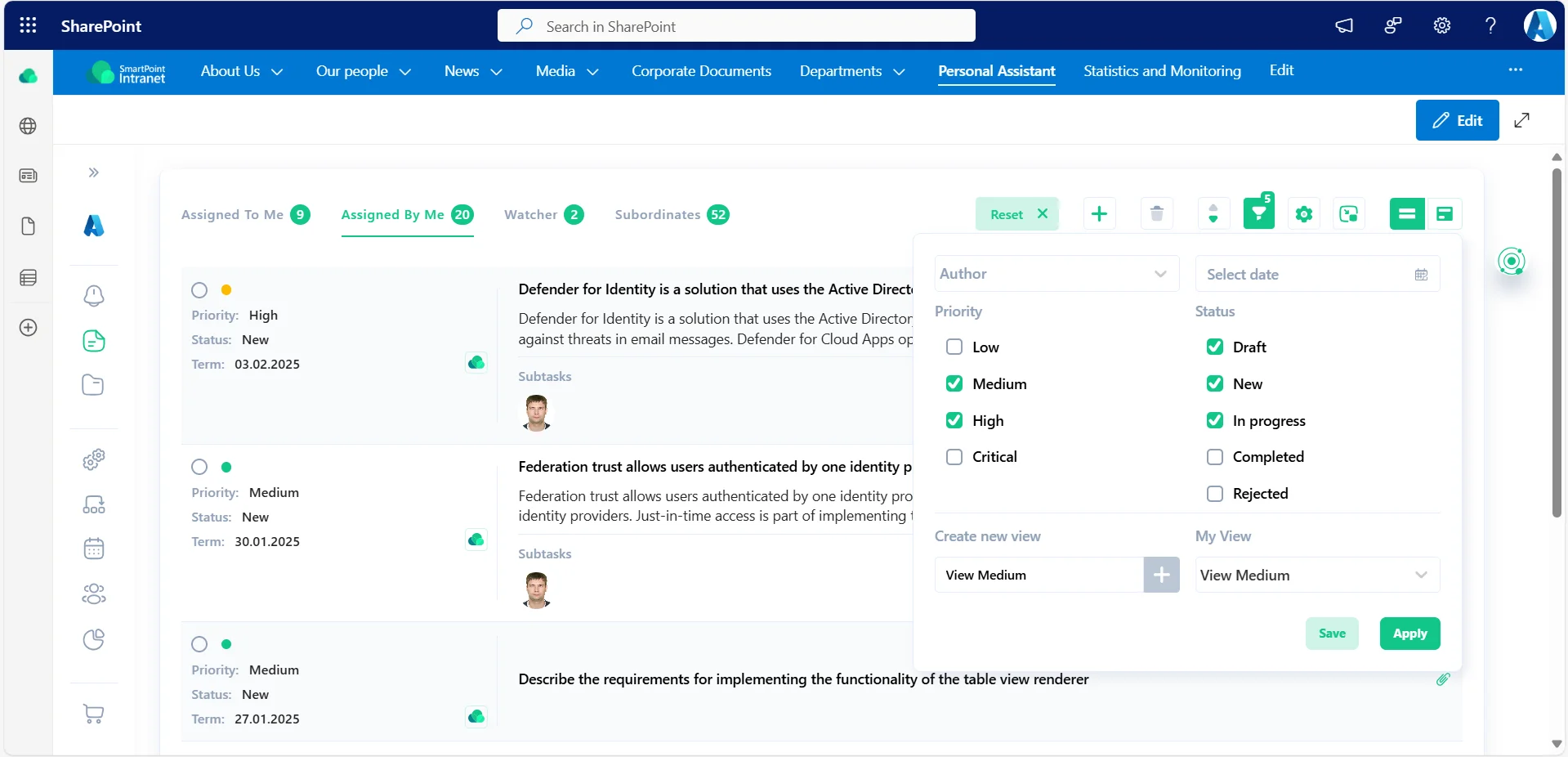Viewport: 1568px width, 757px height.
Task: Open the My View dropdown showing View Medium
Action: [x=1317, y=575]
